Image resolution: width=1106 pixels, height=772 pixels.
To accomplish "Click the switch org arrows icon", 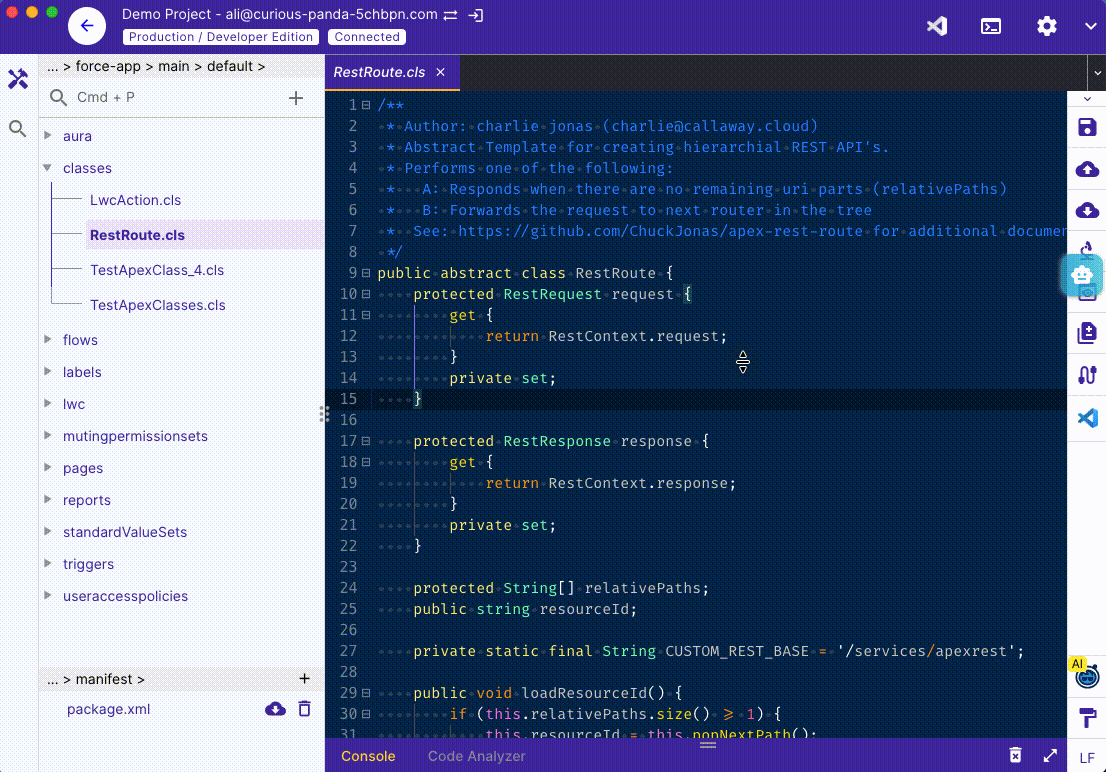I will (450, 15).
